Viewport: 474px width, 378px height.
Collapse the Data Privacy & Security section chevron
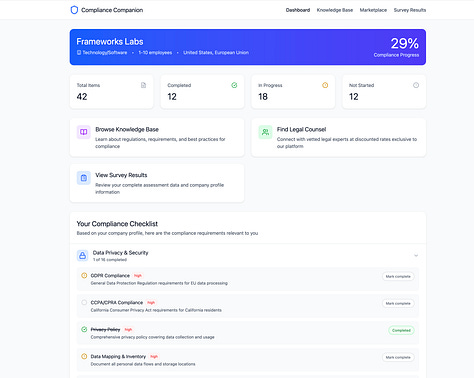416,256
